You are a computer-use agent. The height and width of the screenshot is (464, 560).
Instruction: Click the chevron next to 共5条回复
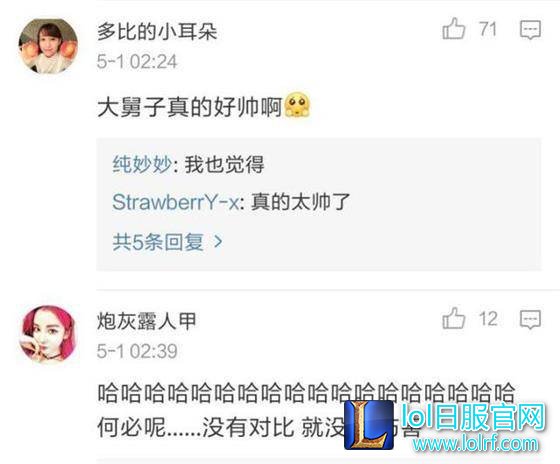pyautogui.click(x=218, y=242)
